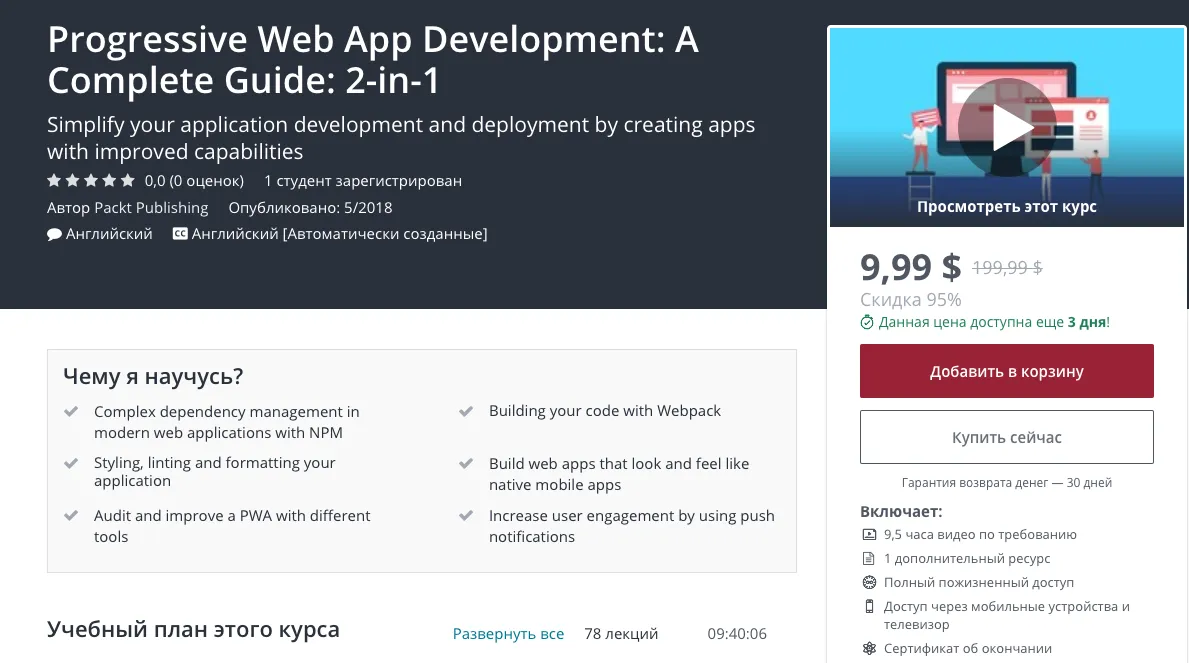Screen dimensions: 1189x663
Task: Click the "Просмотреть этот курс" label
Action: [1006, 207]
